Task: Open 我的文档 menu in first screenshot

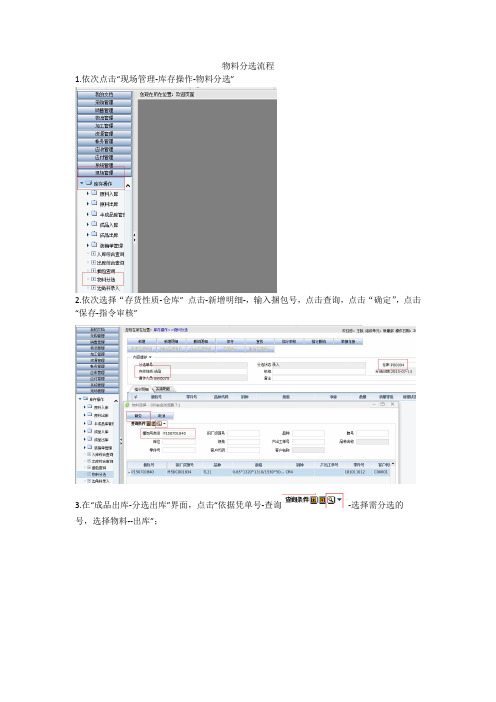Action: click(x=104, y=94)
